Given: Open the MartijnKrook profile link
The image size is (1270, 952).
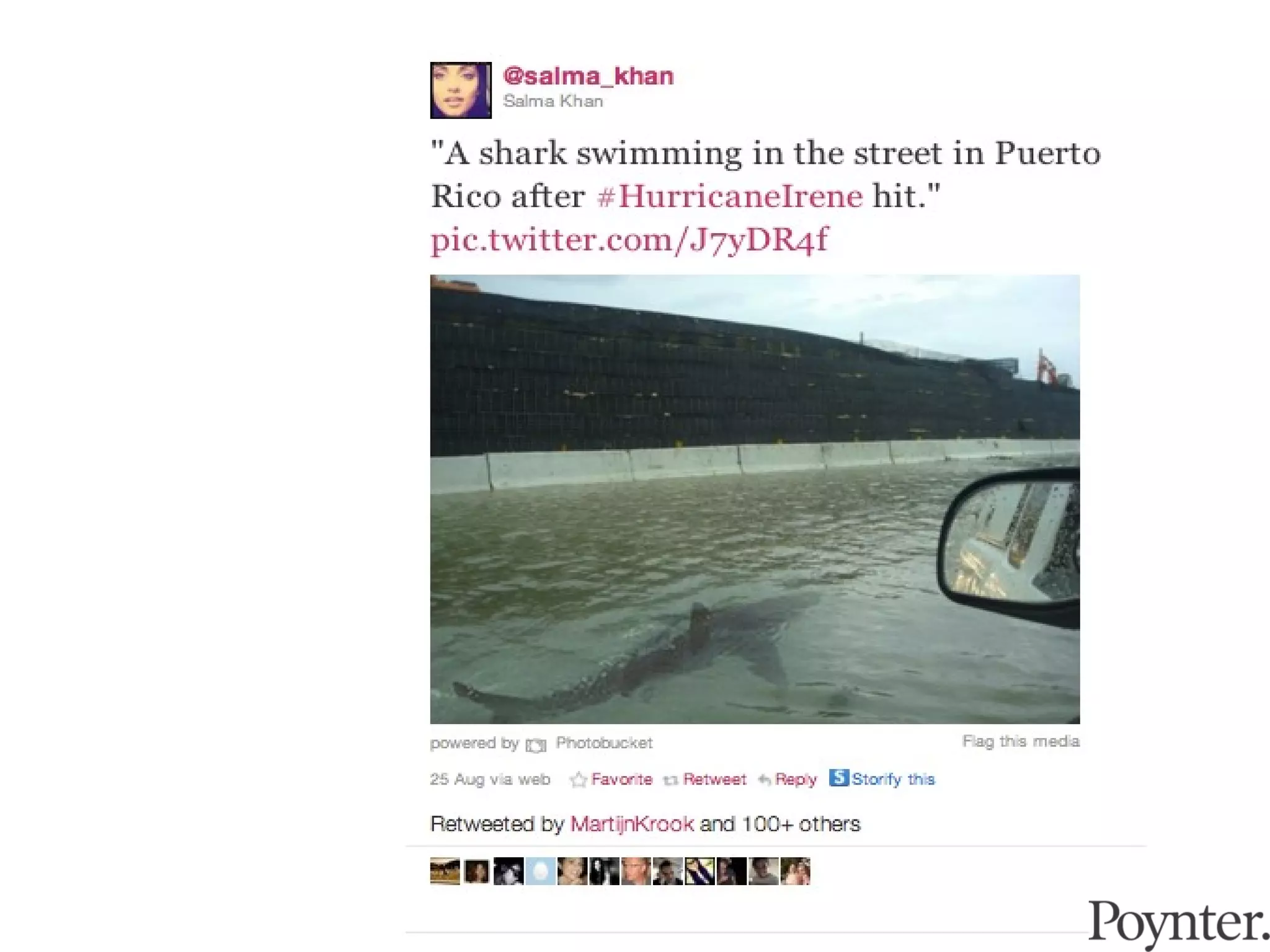Looking at the screenshot, I should pos(632,824).
